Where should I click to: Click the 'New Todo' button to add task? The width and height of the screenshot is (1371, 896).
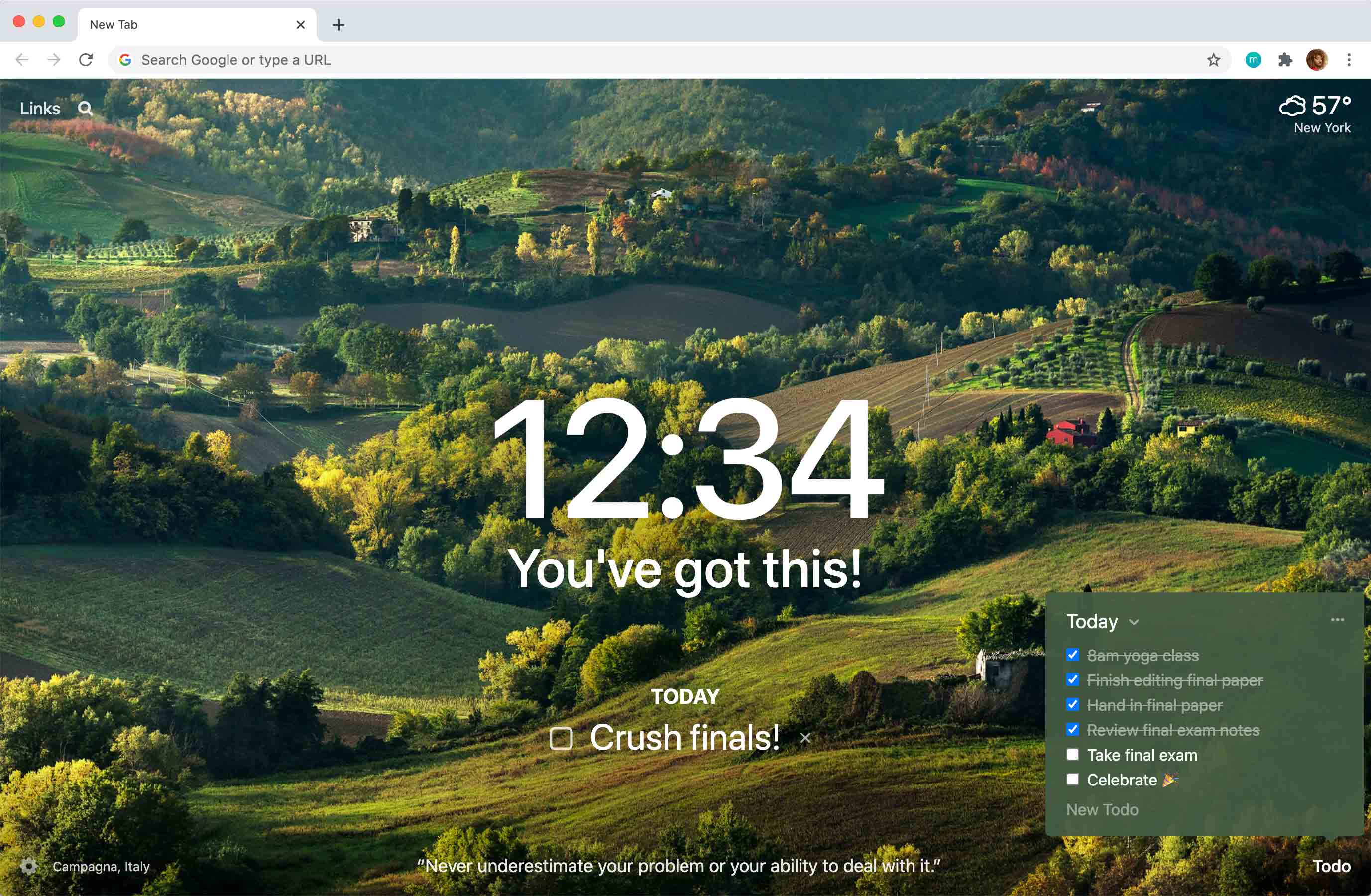coord(1103,809)
